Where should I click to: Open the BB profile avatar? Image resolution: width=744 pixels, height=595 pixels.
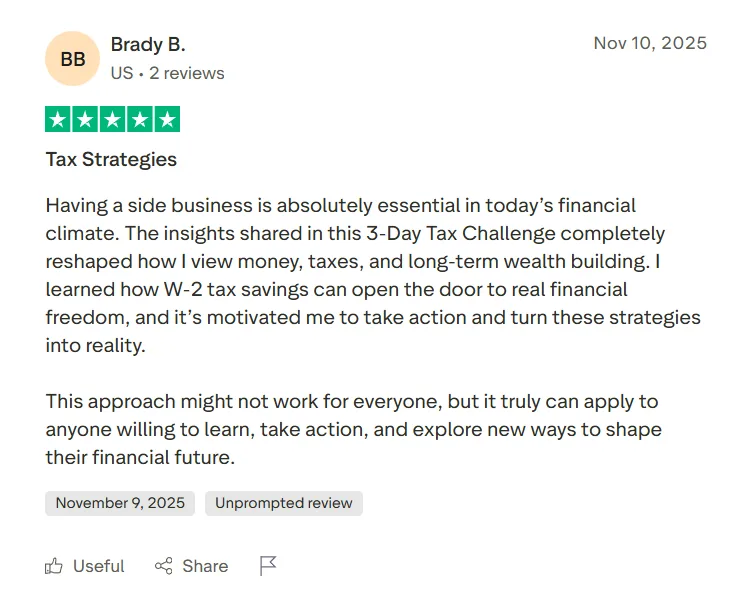(73, 59)
